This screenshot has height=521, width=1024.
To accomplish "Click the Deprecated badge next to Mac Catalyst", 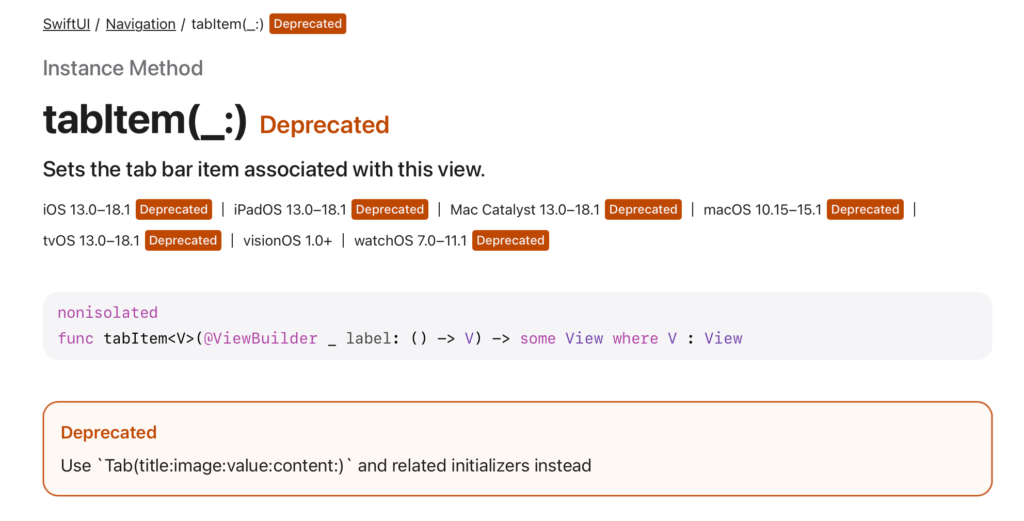I will pos(643,210).
